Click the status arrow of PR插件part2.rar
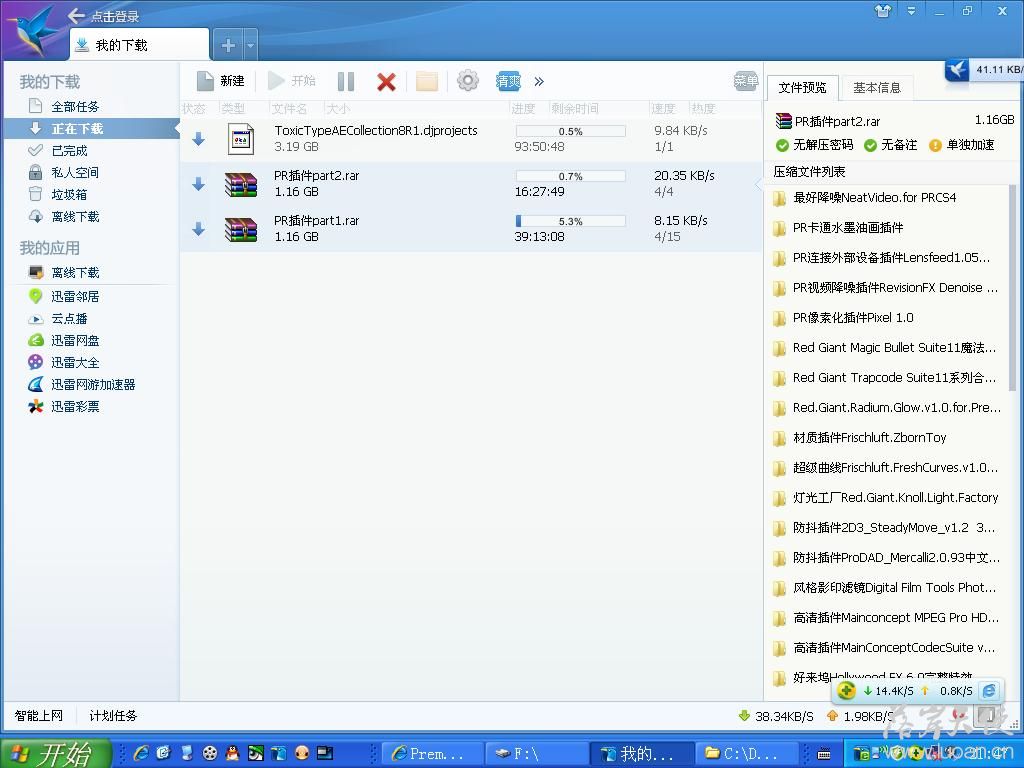 pyautogui.click(x=199, y=184)
